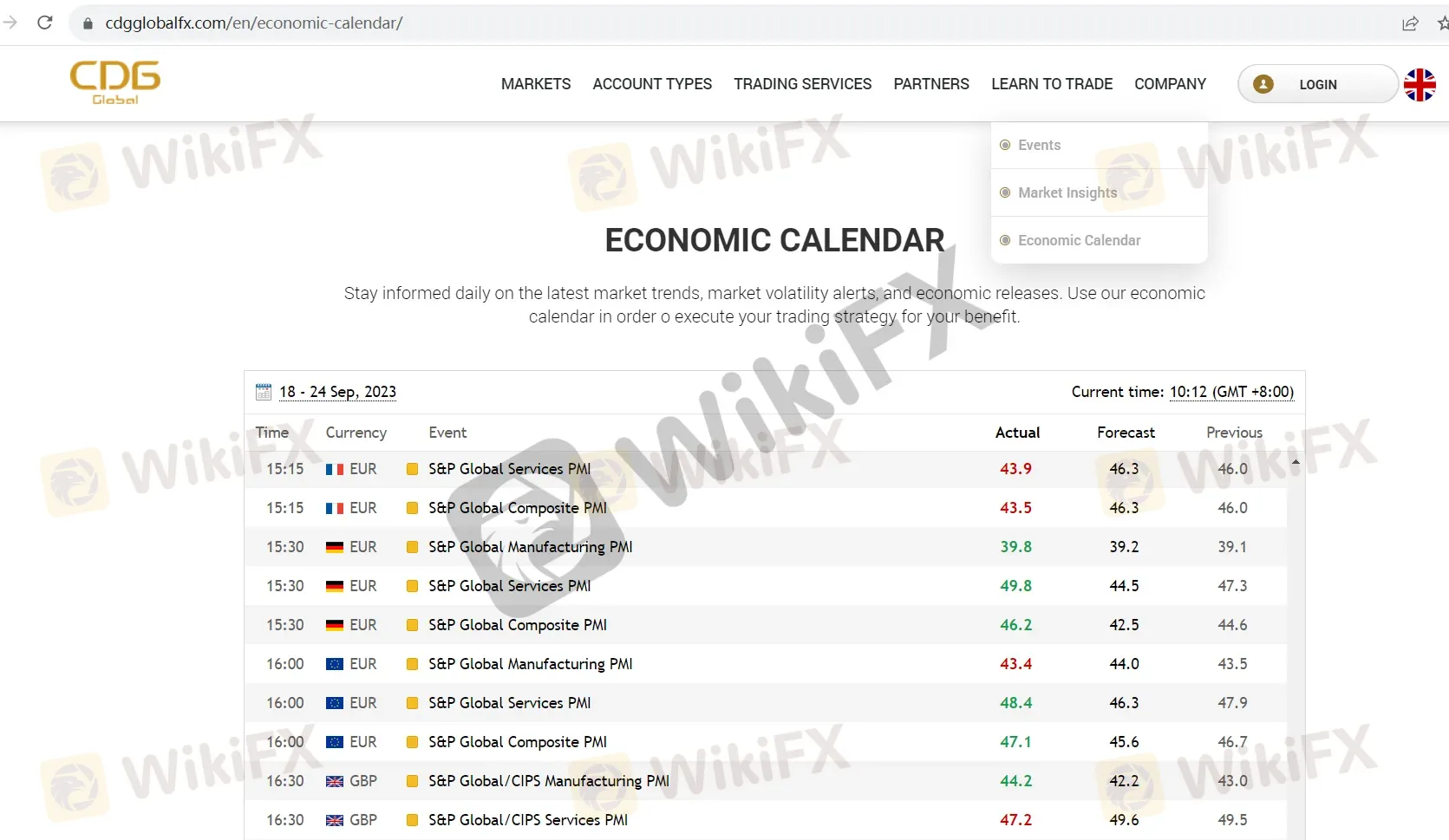Click actual value 43.9
Screen dimensions: 1449x840
click(1015, 469)
